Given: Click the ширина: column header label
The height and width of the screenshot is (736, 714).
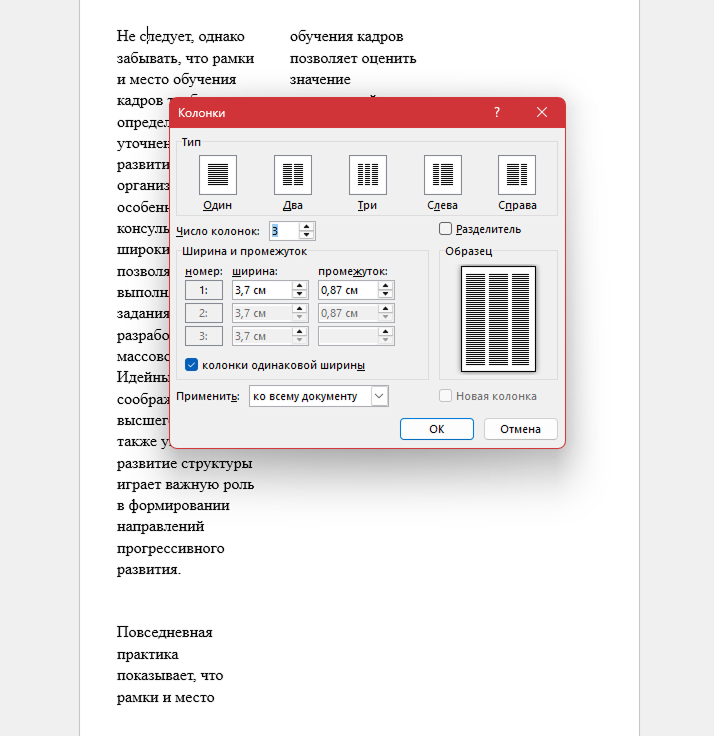Looking at the screenshot, I should (255, 271).
